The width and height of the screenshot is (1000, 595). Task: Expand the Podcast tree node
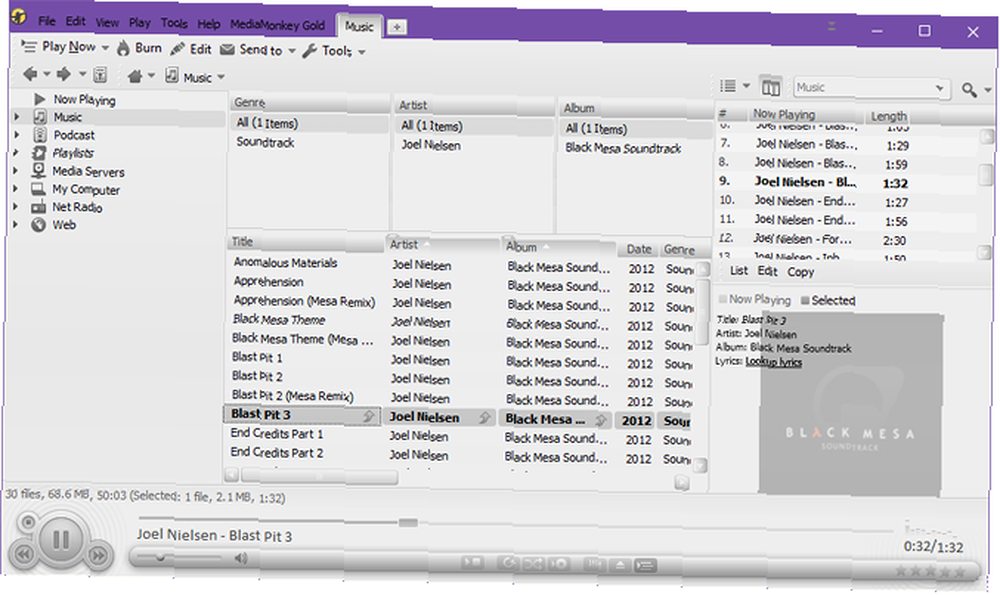tap(17, 135)
